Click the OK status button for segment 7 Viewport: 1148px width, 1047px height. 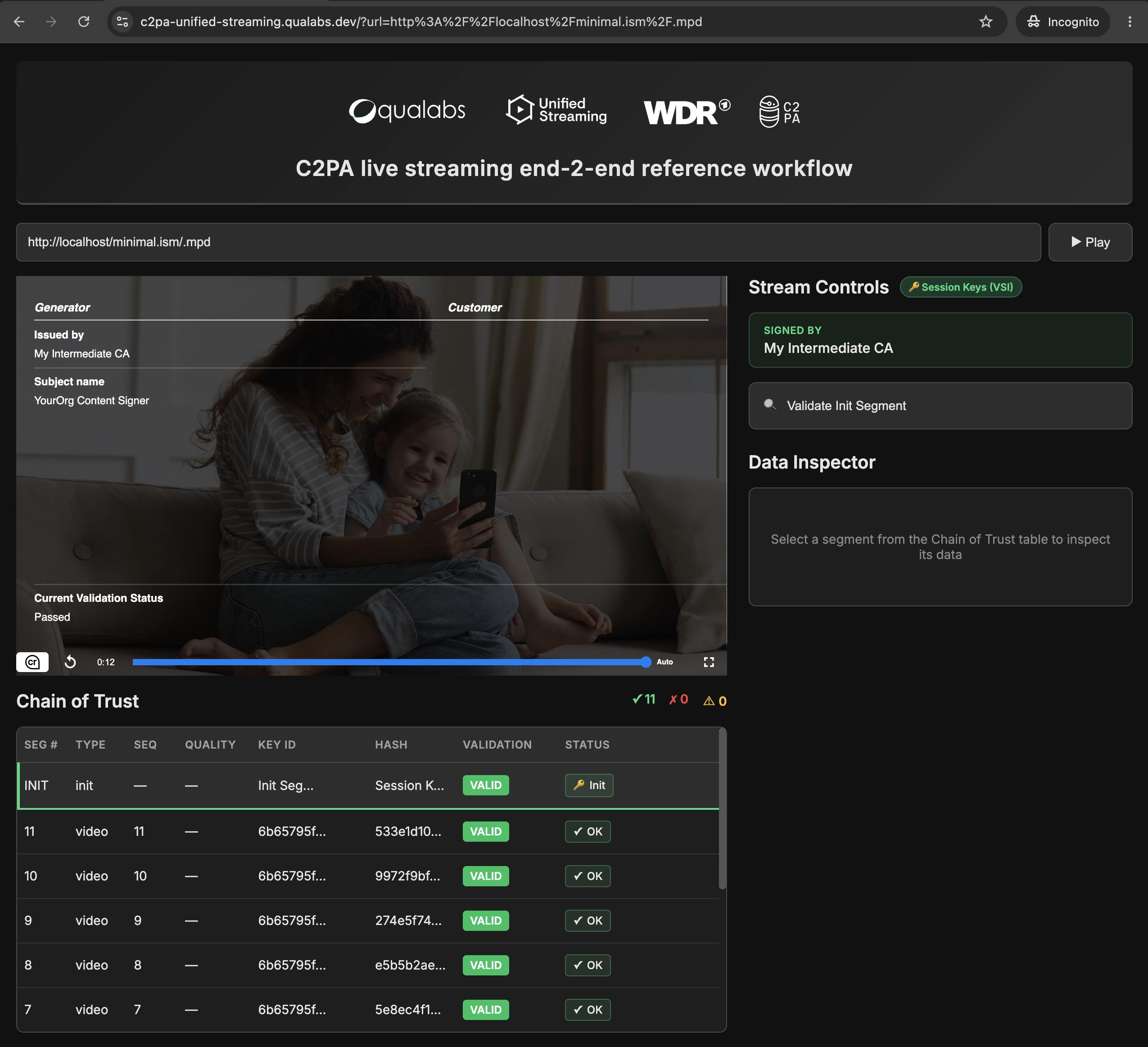pyautogui.click(x=588, y=1010)
